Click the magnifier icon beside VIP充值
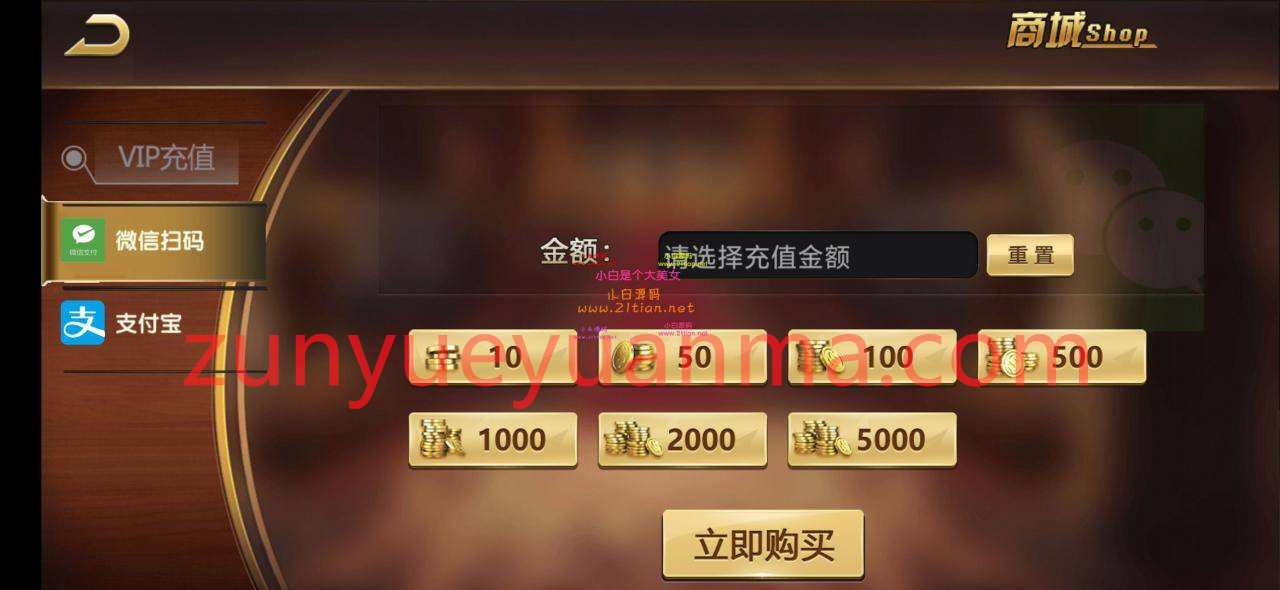Image resolution: width=1280 pixels, height=590 pixels. pos(73,158)
